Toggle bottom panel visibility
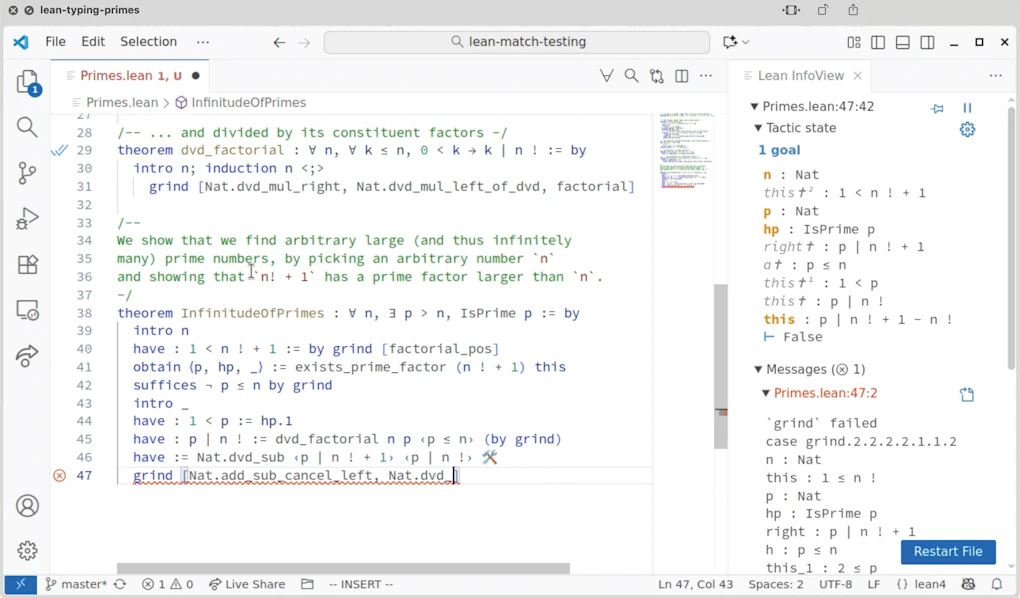 903,42
